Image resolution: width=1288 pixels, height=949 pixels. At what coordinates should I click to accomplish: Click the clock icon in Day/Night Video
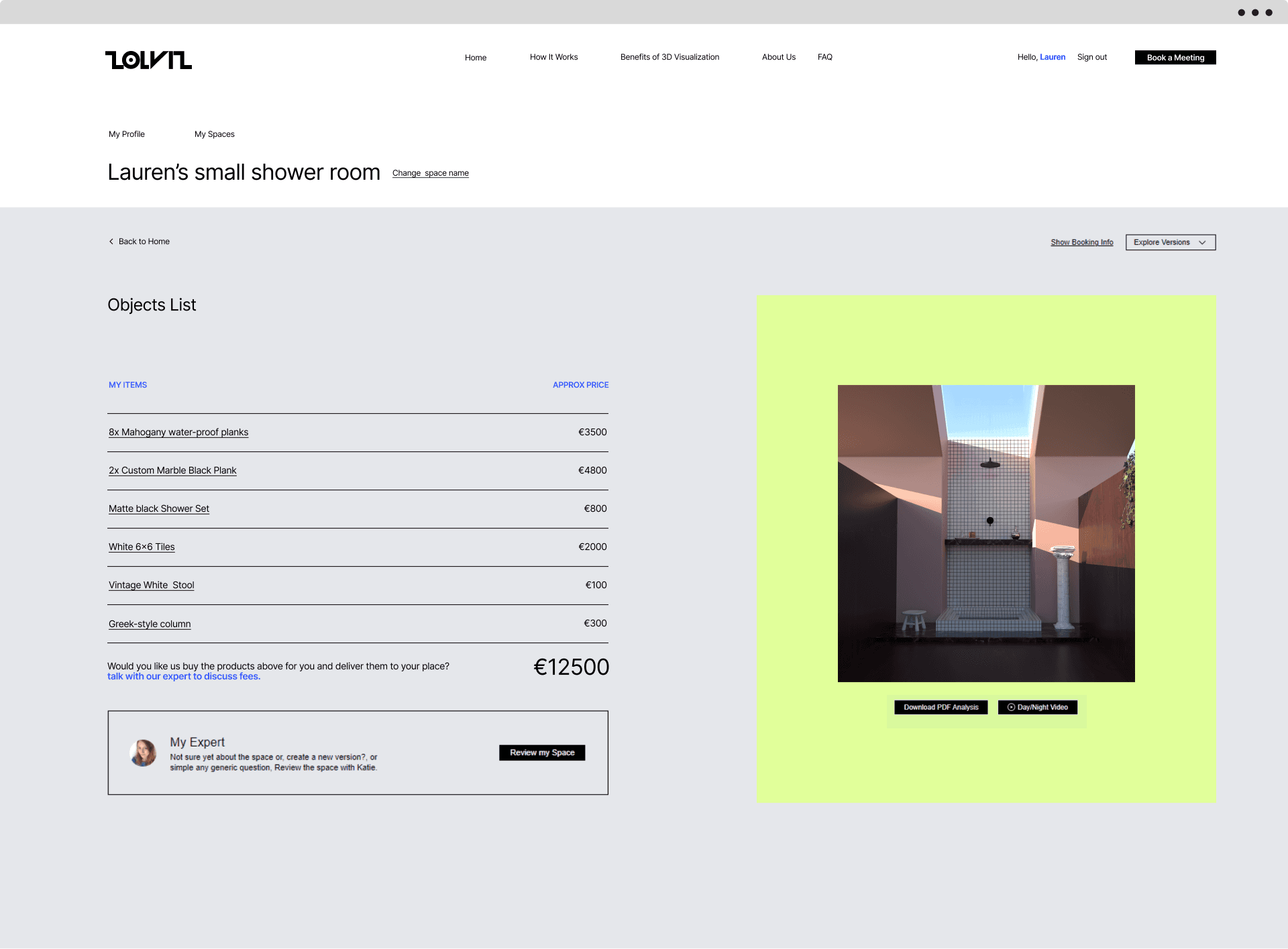point(1012,707)
